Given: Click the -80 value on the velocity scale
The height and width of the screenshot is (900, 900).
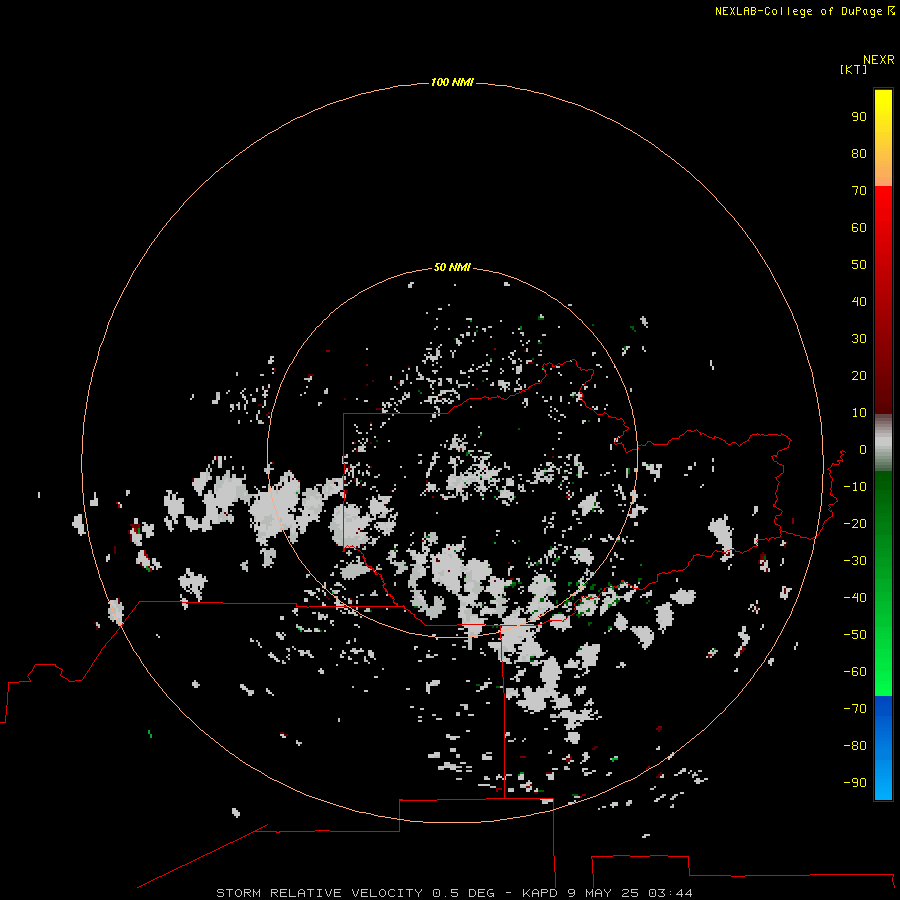Looking at the screenshot, I should (855, 746).
